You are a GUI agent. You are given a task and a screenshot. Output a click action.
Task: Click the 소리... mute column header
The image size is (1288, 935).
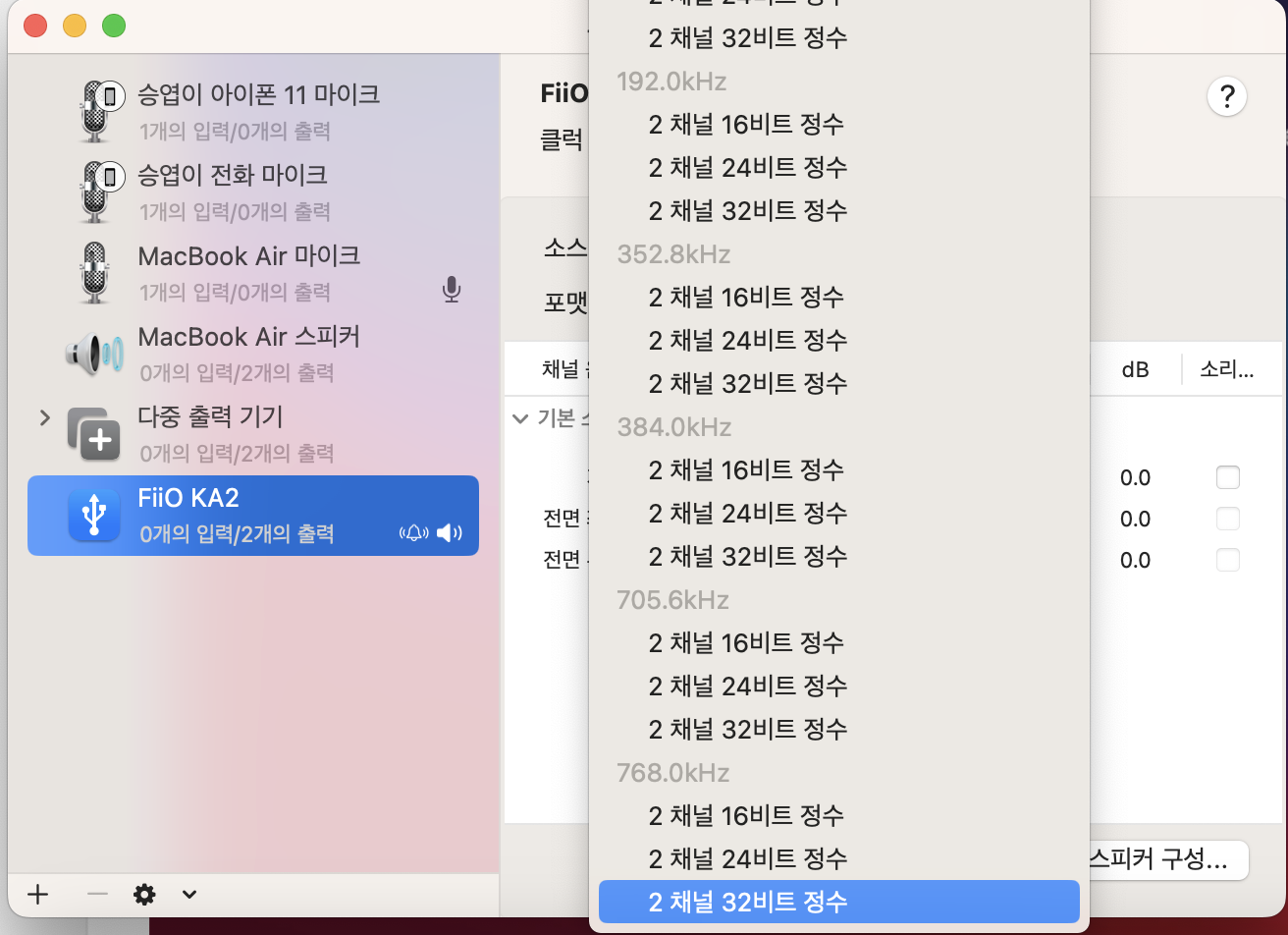1227,369
